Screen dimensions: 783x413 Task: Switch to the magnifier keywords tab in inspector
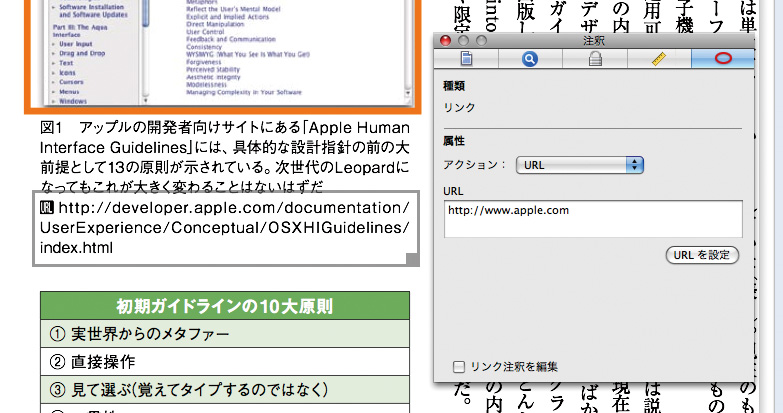tap(530, 59)
